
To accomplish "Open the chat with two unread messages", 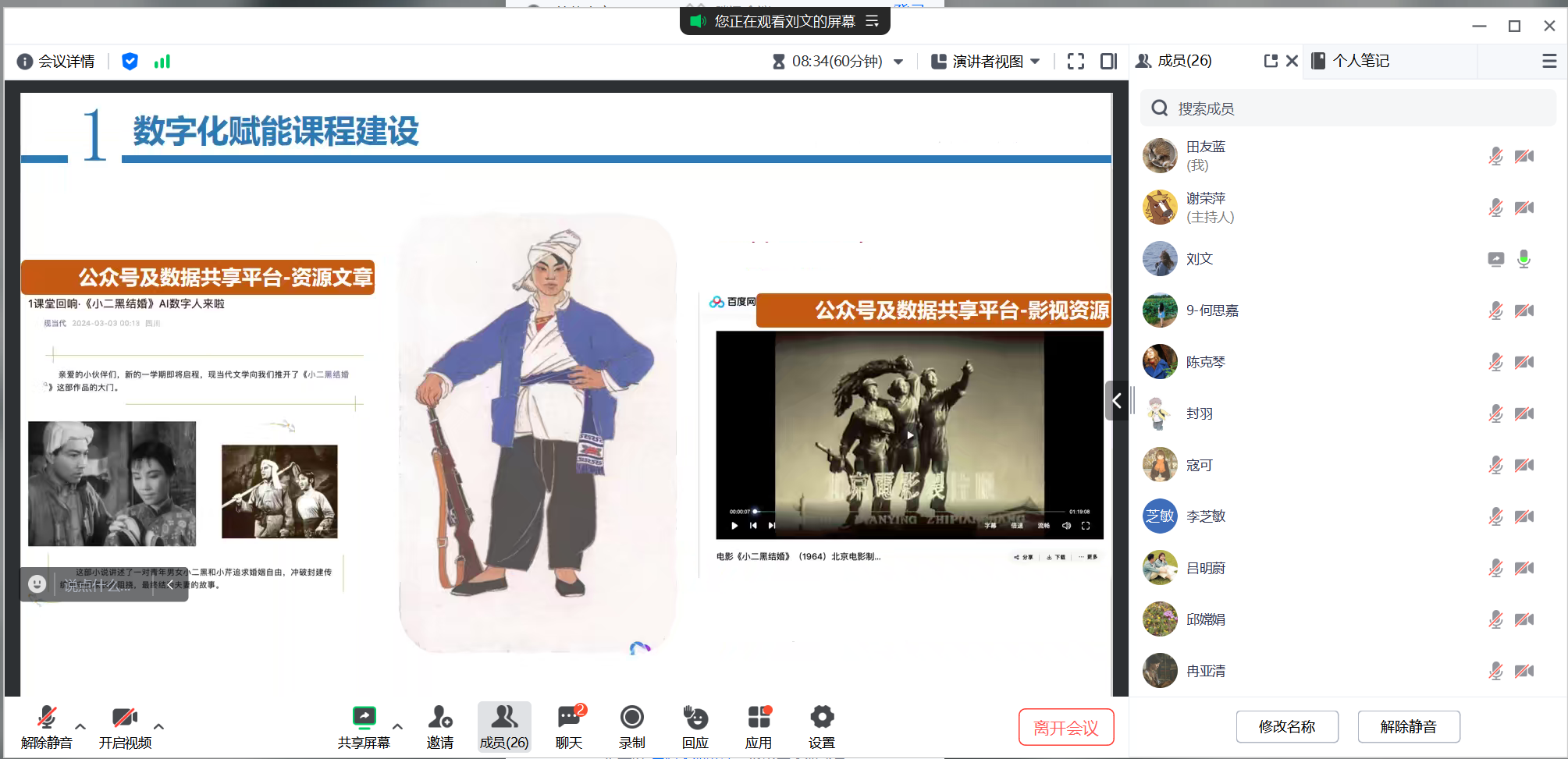I will pos(569,726).
